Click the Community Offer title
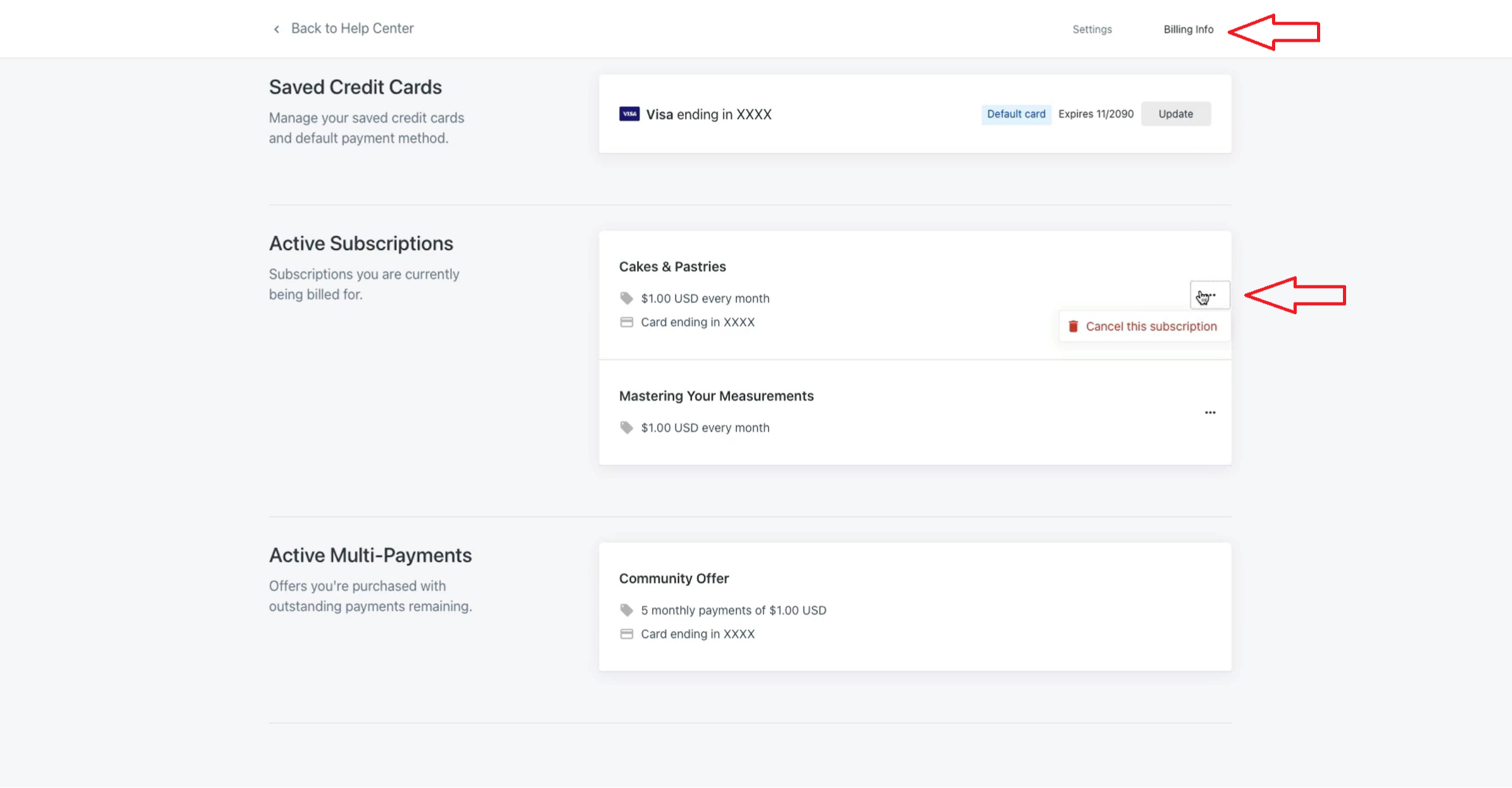The image size is (1512, 788). 674,578
